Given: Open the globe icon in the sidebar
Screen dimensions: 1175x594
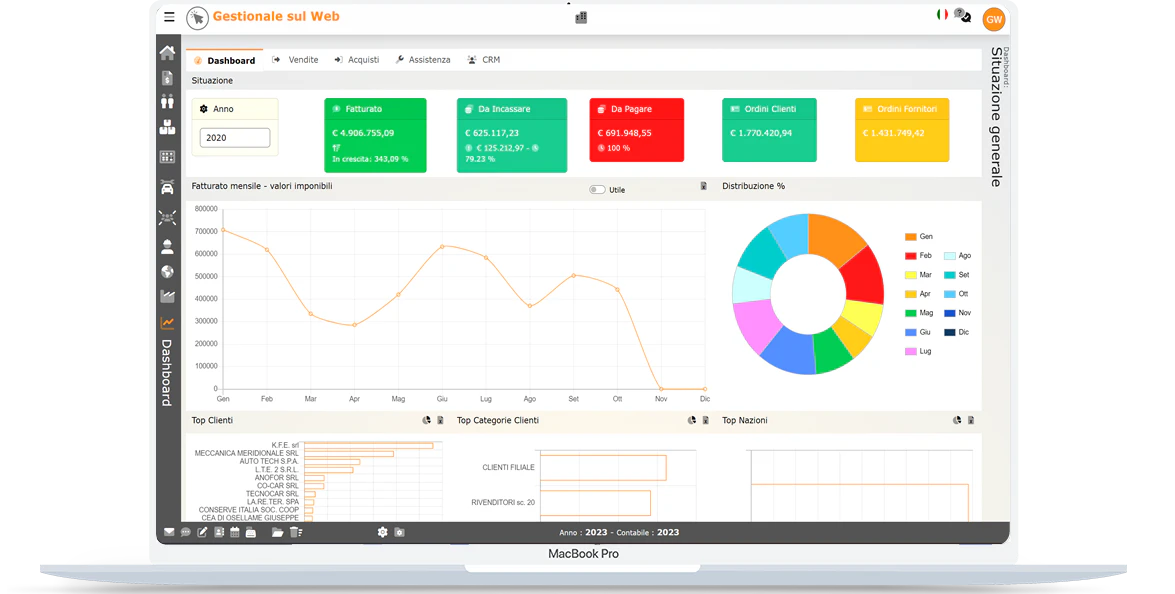Looking at the screenshot, I should click(167, 271).
